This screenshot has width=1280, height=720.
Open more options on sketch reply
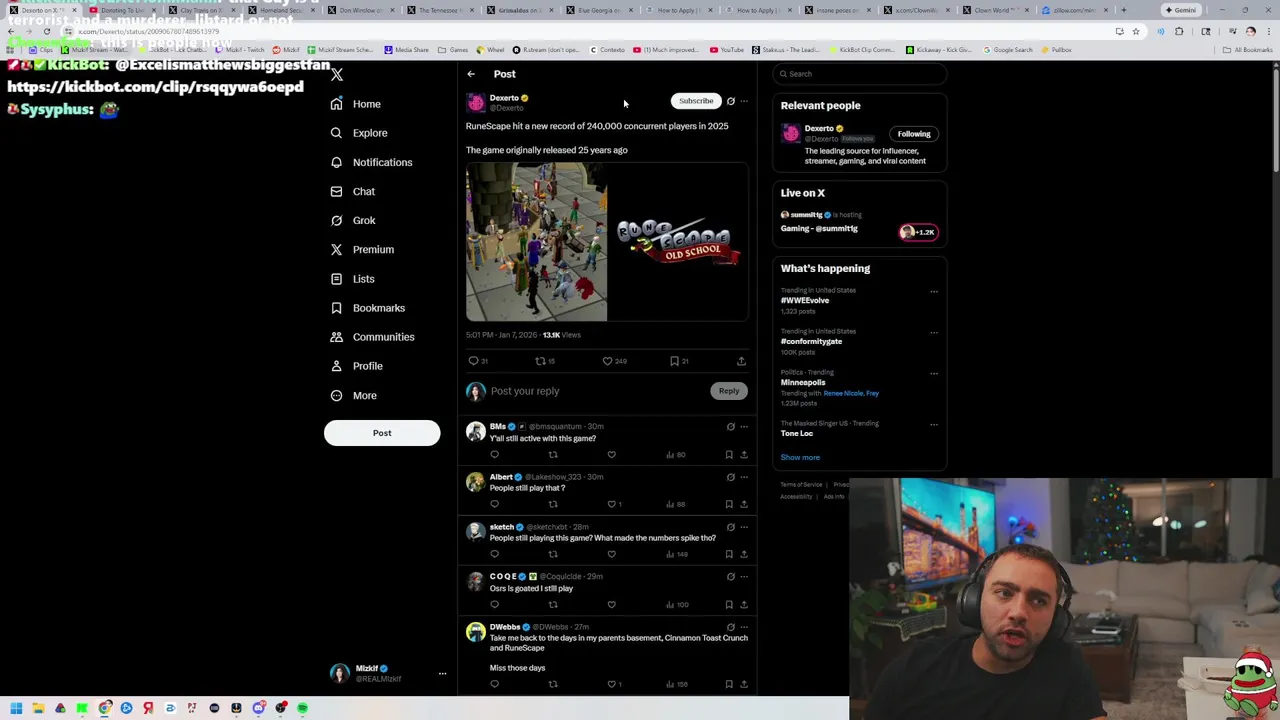coord(744,527)
